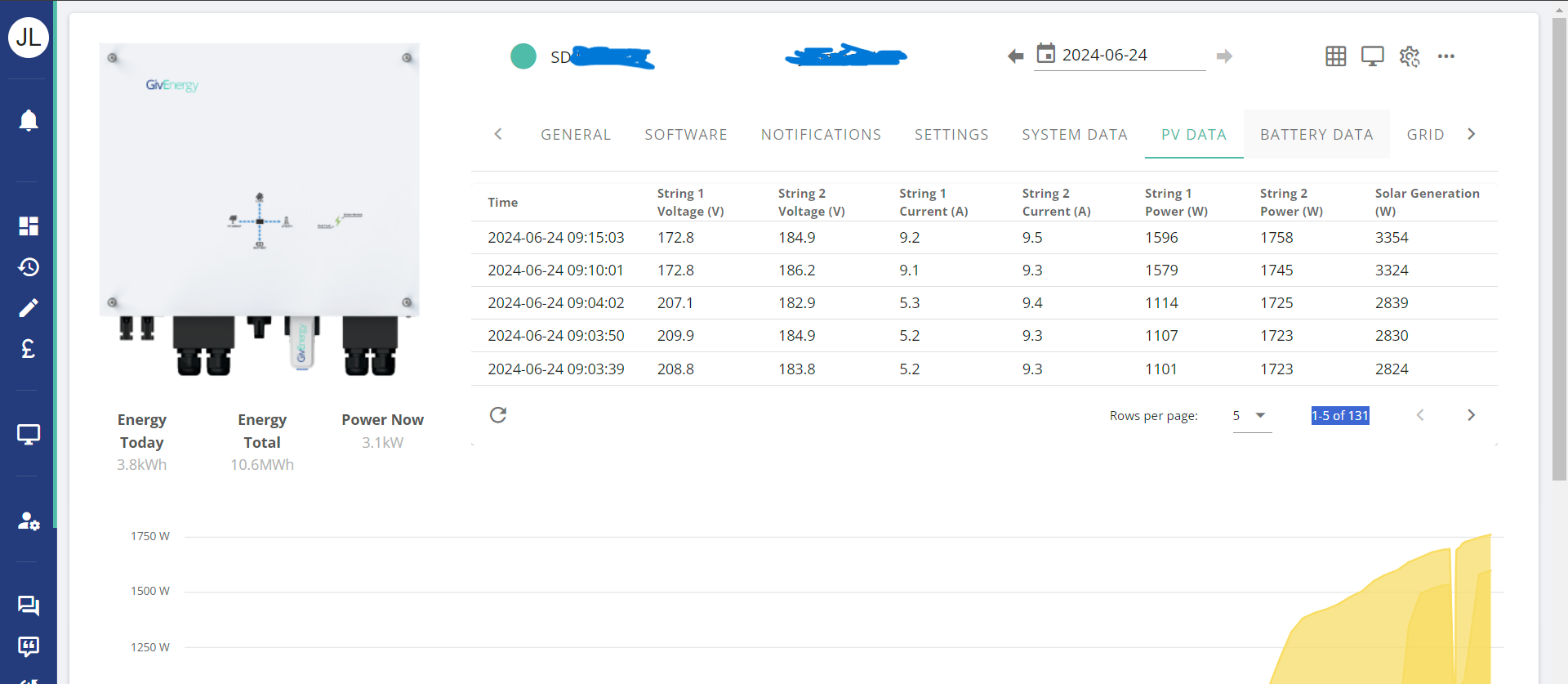Click the String 1 Current (A) header
Image resolution: width=1568 pixels, height=684 pixels.
coord(933,203)
